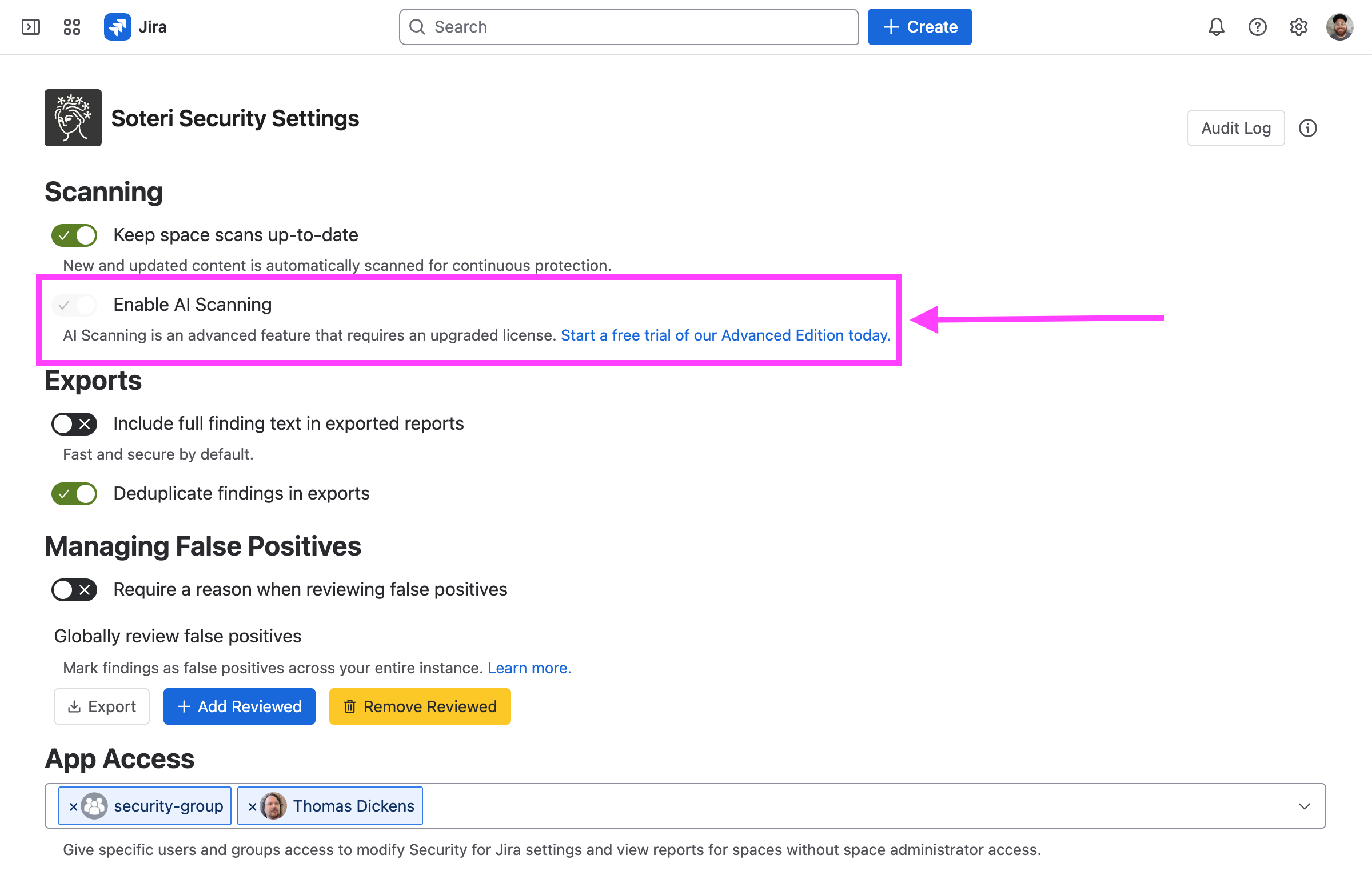Click the Soteri Security Settings heading
The width and height of the screenshot is (1372, 871).
tap(235, 118)
